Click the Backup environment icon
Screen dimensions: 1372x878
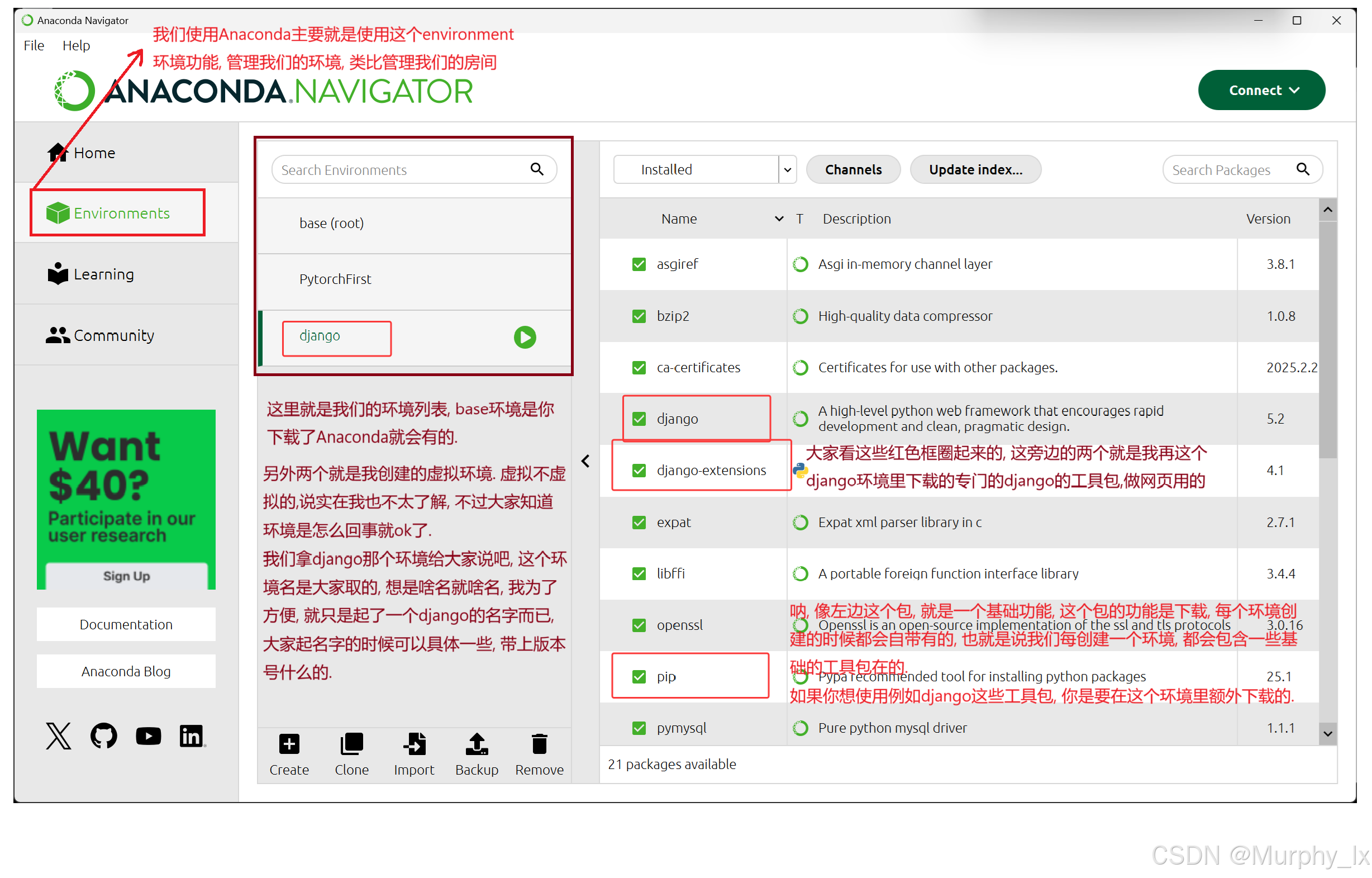click(477, 744)
